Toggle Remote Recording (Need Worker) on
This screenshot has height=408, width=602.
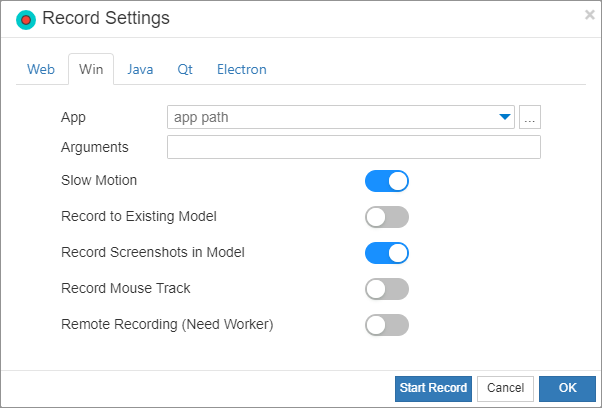tap(387, 325)
